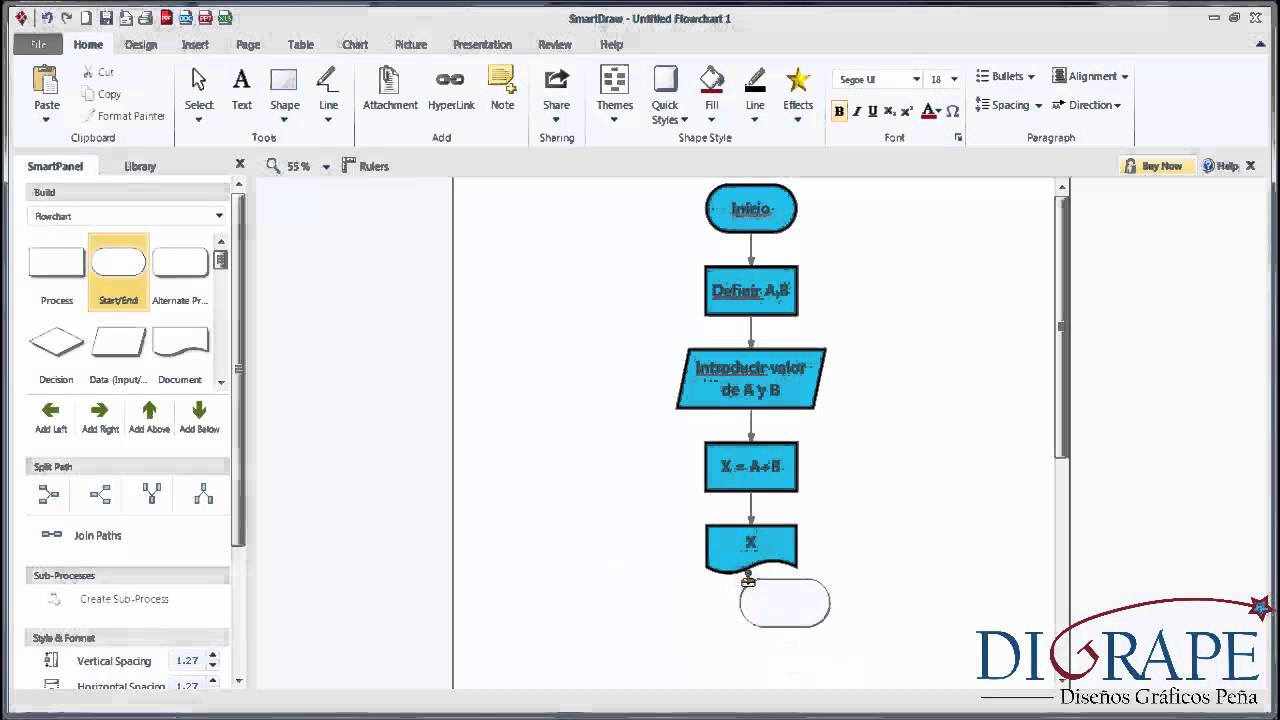1280x720 pixels.
Task: Add a Note
Action: click(502, 90)
